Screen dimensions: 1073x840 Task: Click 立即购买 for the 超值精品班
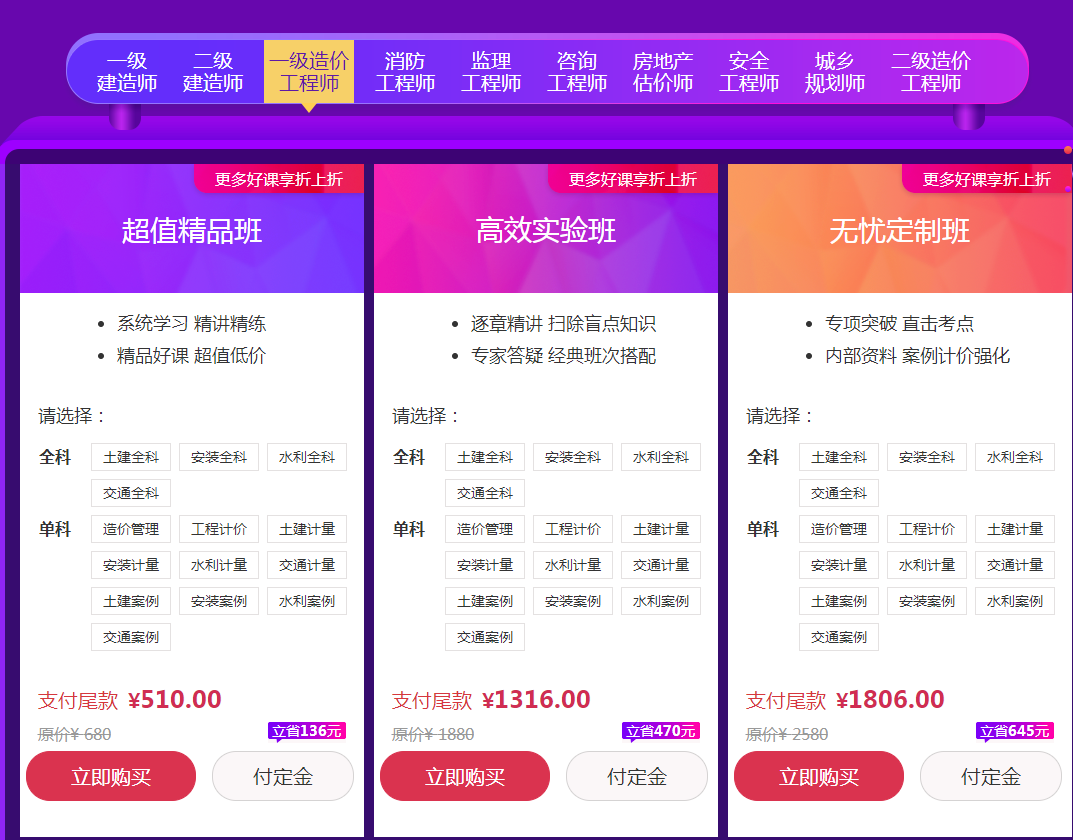tap(111, 776)
